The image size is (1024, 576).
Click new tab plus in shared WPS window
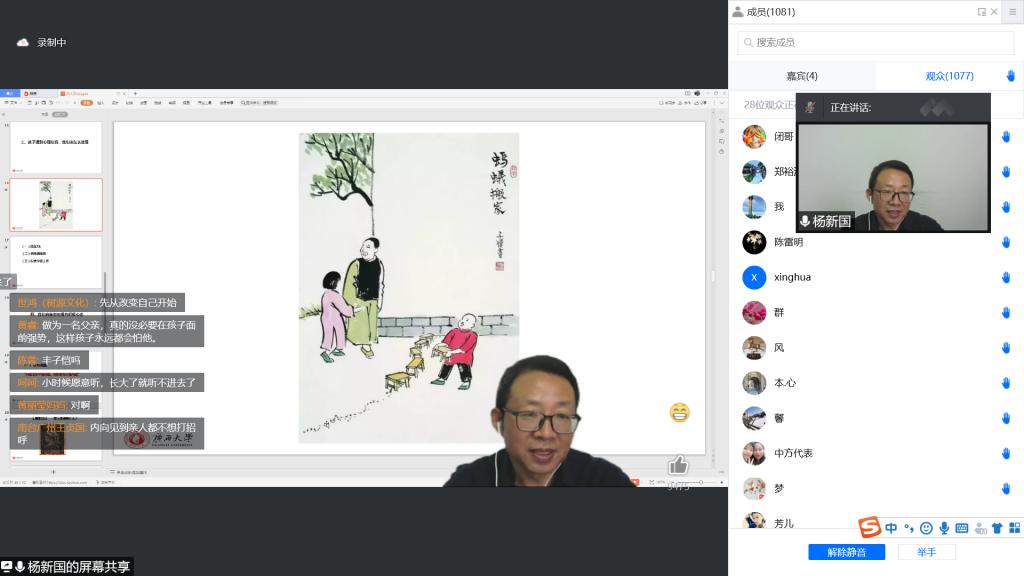[135, 93]
